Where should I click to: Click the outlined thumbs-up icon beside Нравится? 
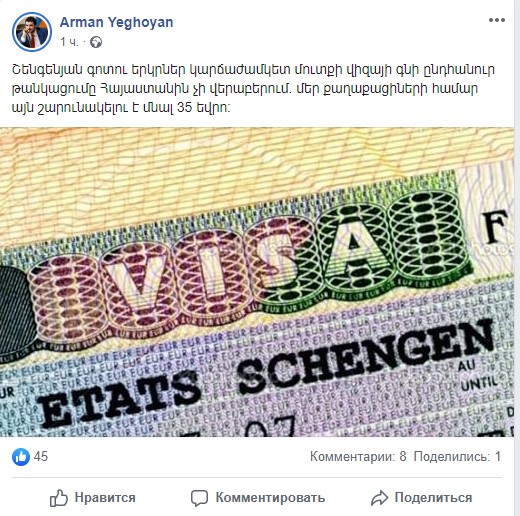pyautogui.click(x=59, y=498)
